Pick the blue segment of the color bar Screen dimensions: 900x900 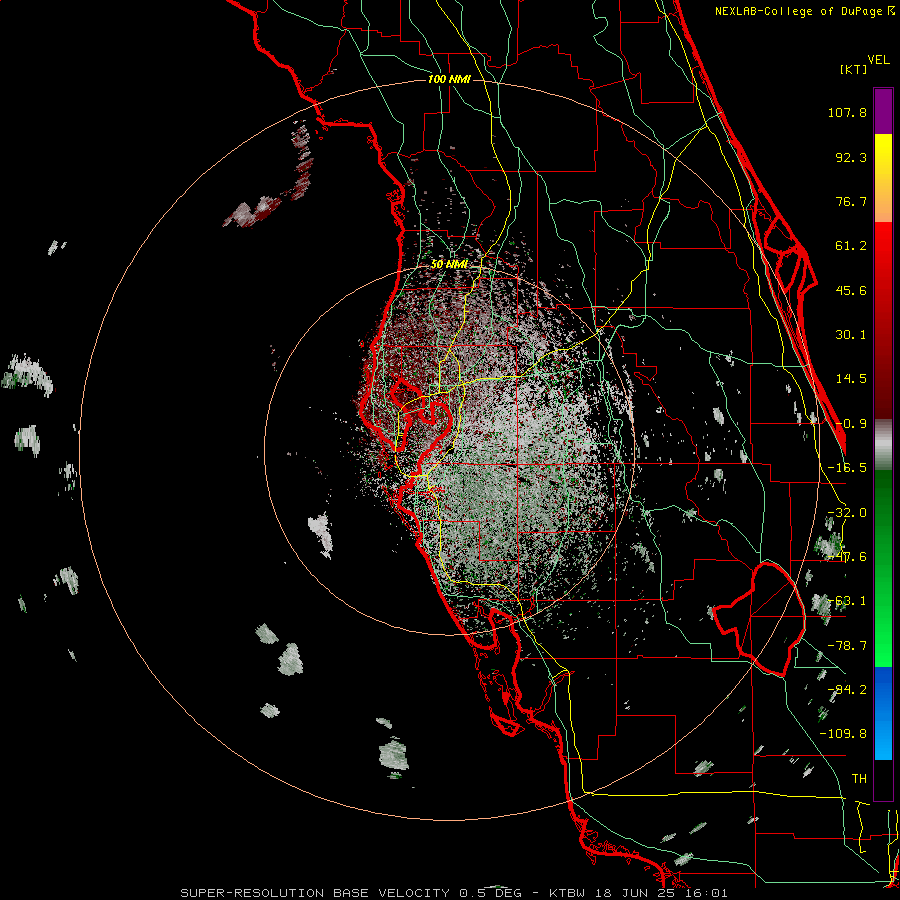point(883,713)
